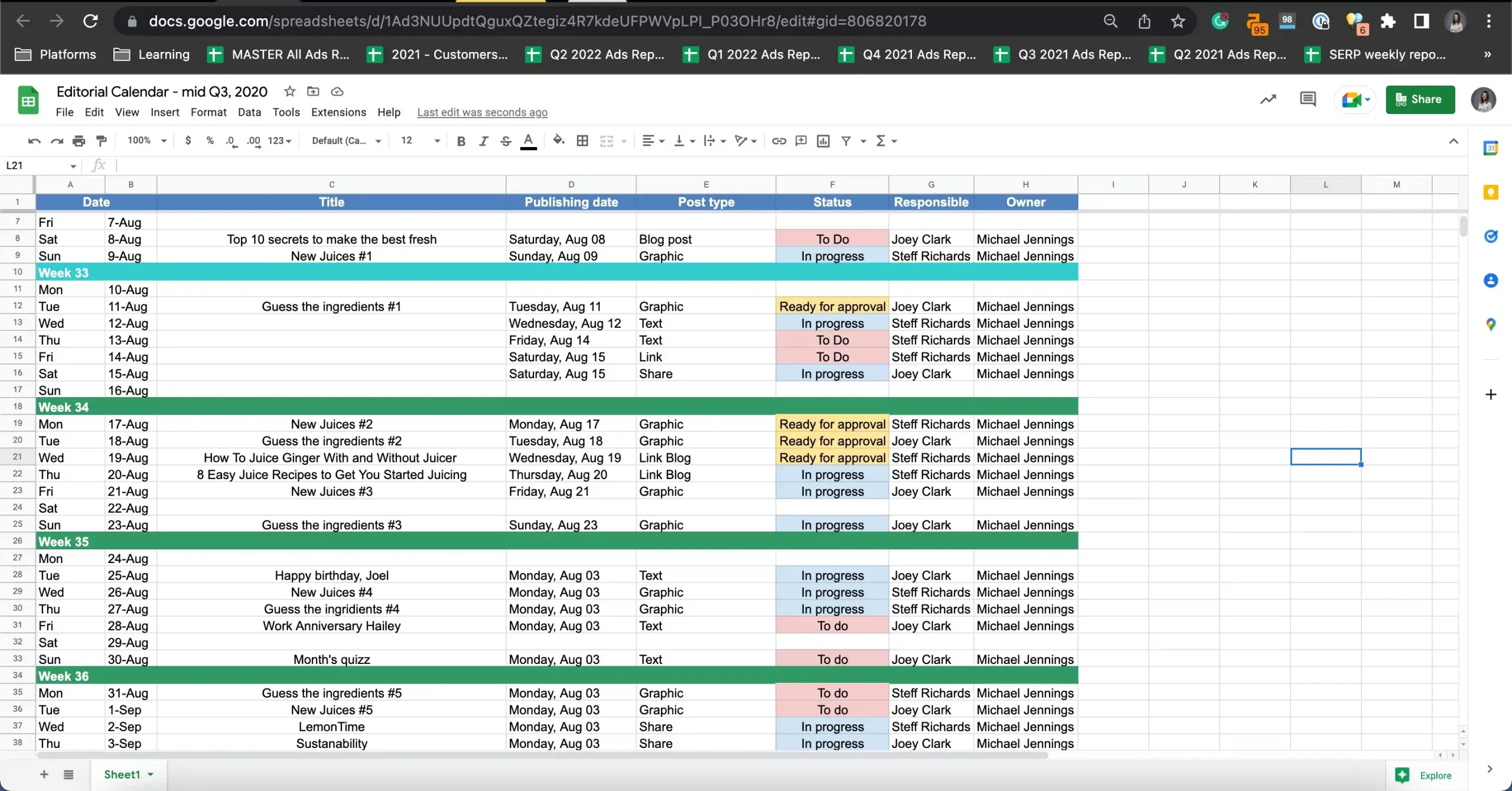Click the text color paint bucket icon

[528, 141]
